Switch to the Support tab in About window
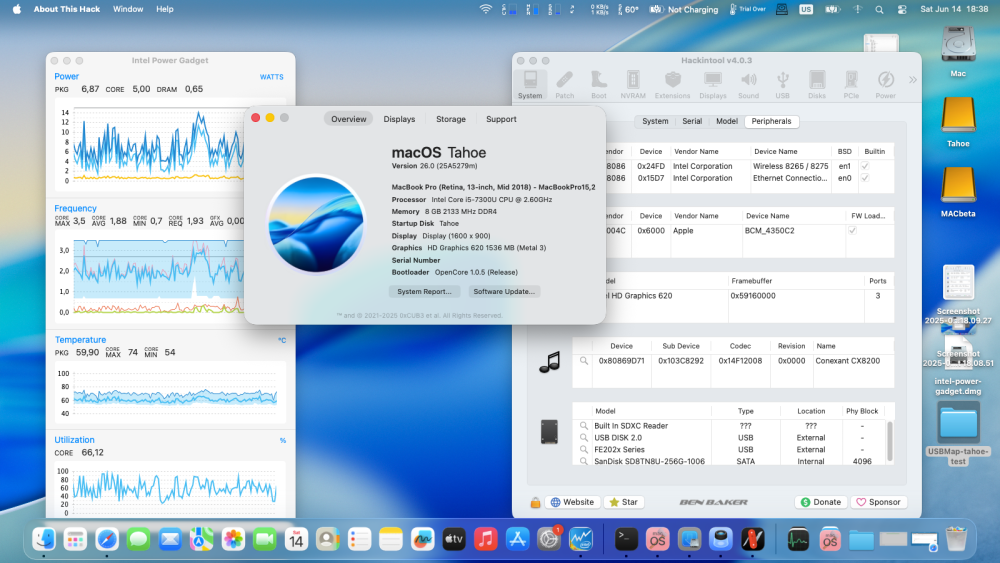This screenshot has height=563, width=1000. pos(501,119)
